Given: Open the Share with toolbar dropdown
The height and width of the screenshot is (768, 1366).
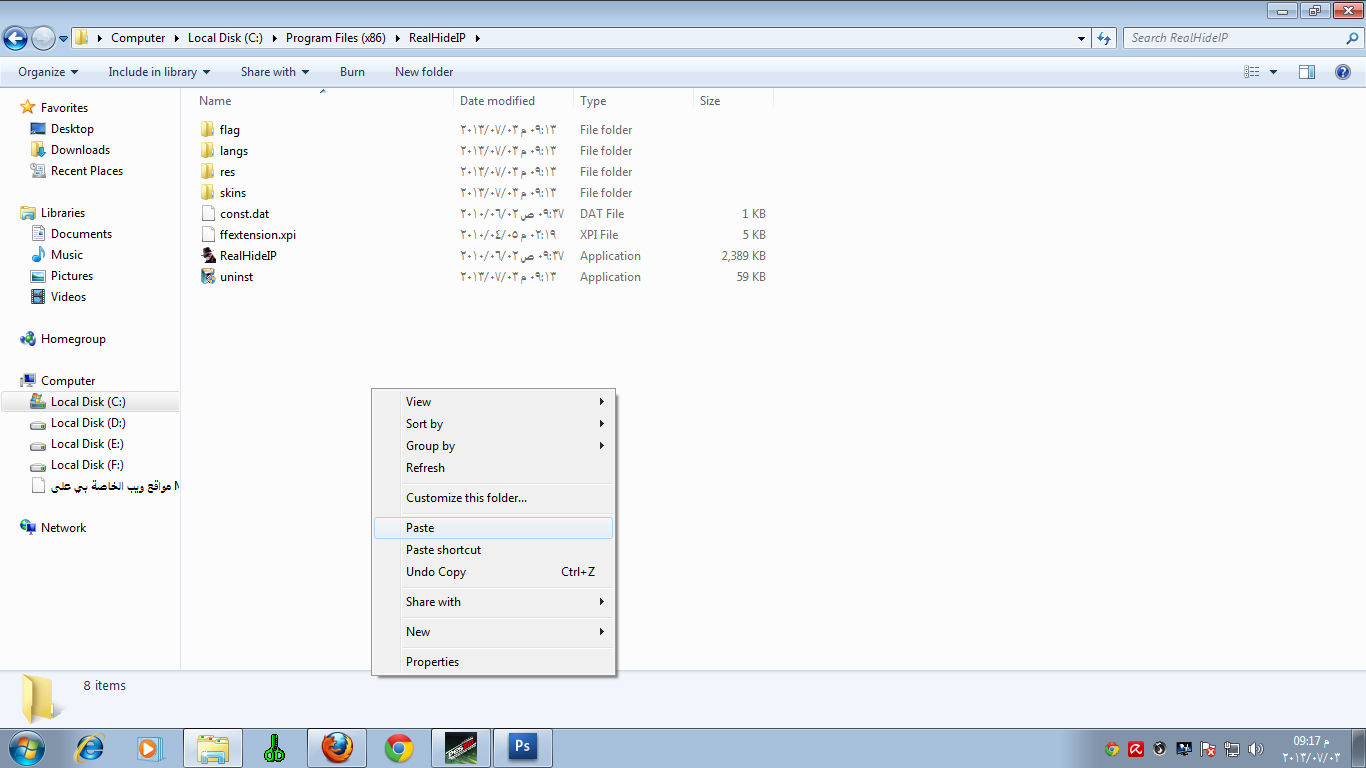Looking at the screenshot, I should [x=275, y=72].
